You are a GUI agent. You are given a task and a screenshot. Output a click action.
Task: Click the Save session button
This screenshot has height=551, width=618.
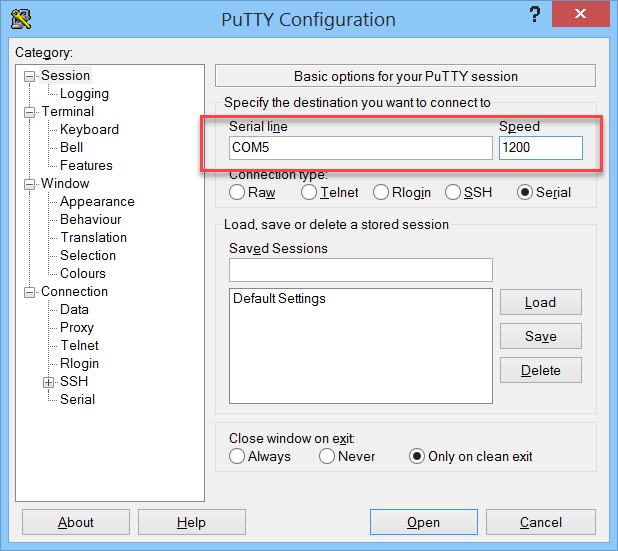click(540, 337)
